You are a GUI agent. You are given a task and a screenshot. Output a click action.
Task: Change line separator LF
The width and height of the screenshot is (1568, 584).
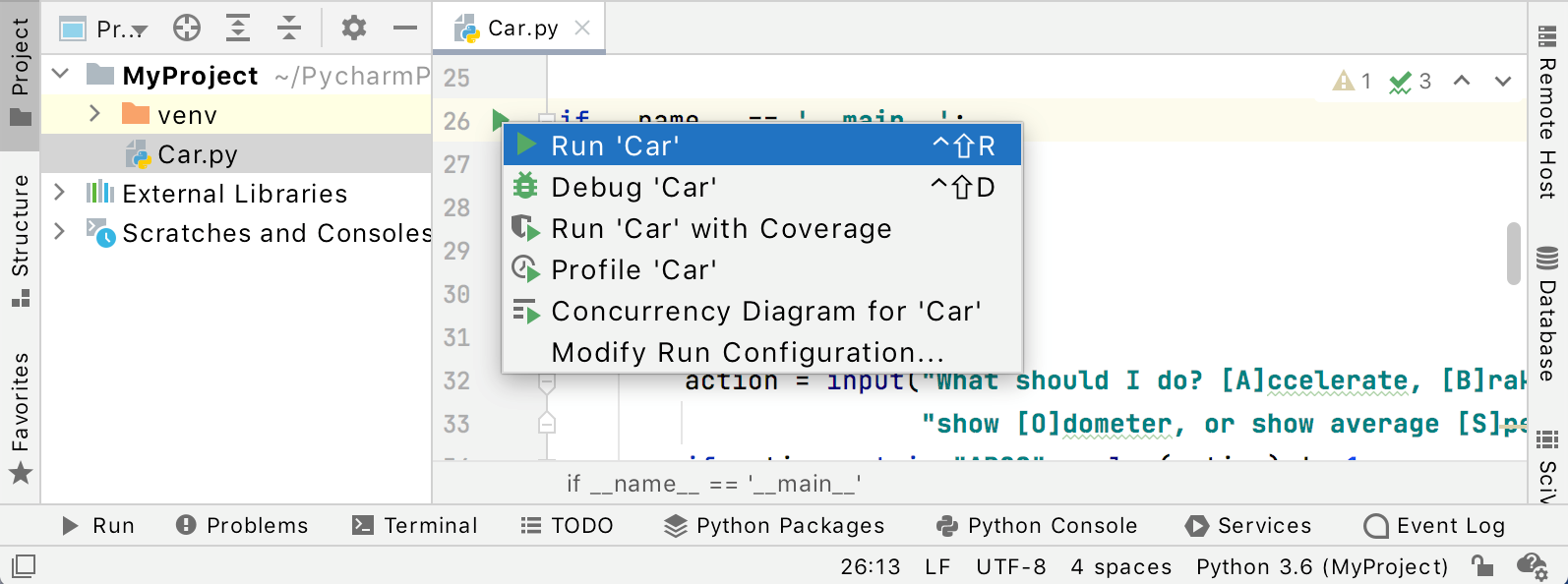pos(937,566)
